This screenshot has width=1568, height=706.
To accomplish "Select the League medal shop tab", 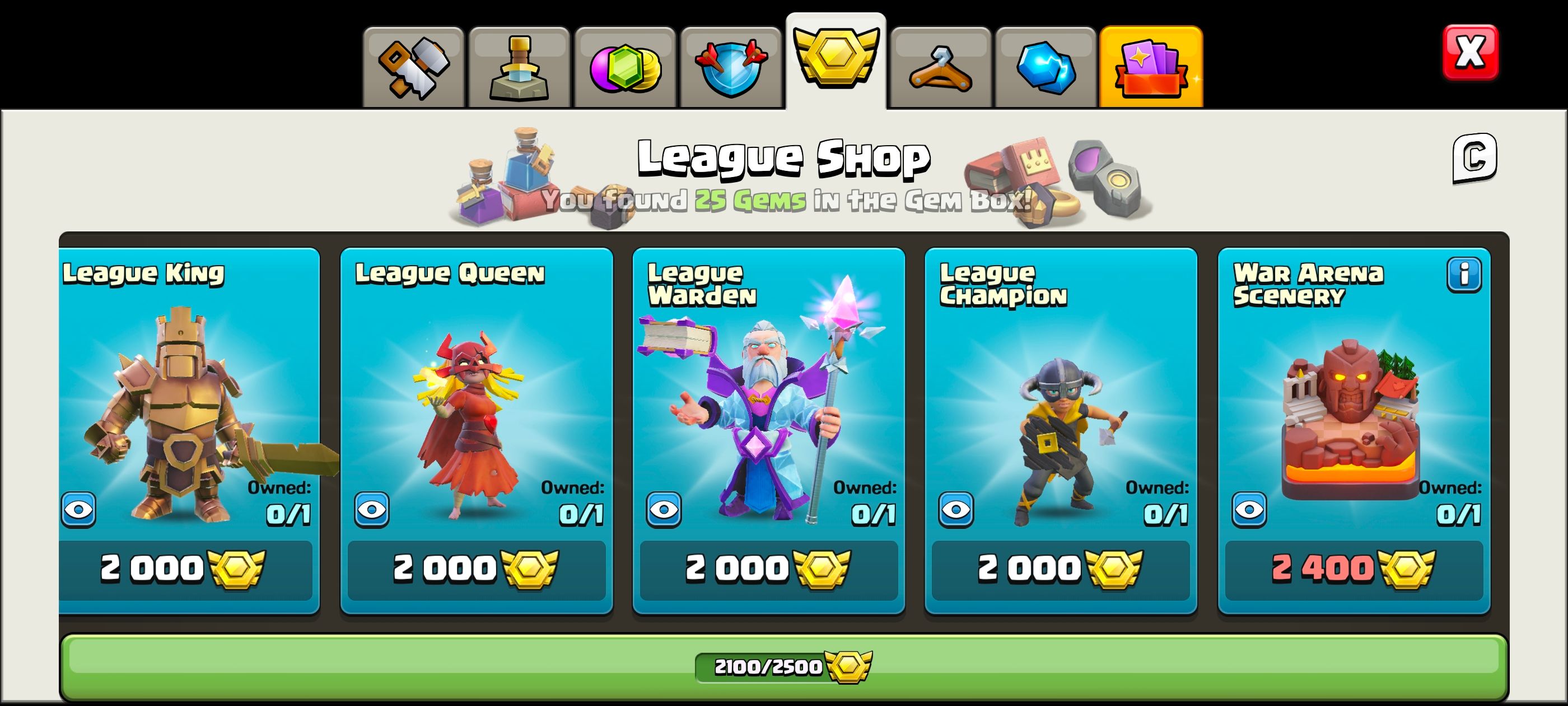I will [836, 61].
